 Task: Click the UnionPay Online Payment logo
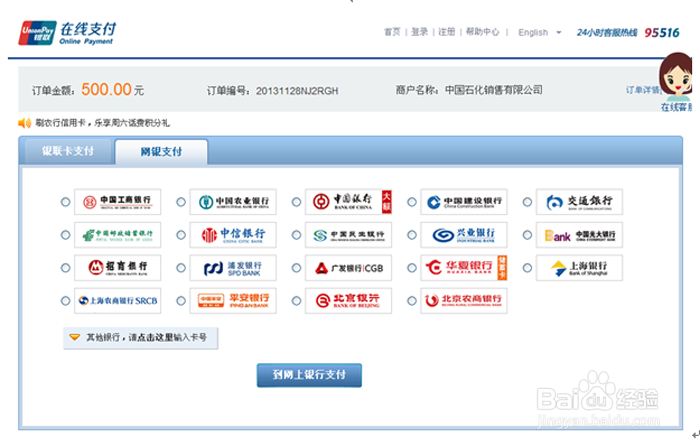(x=67, y=33)
